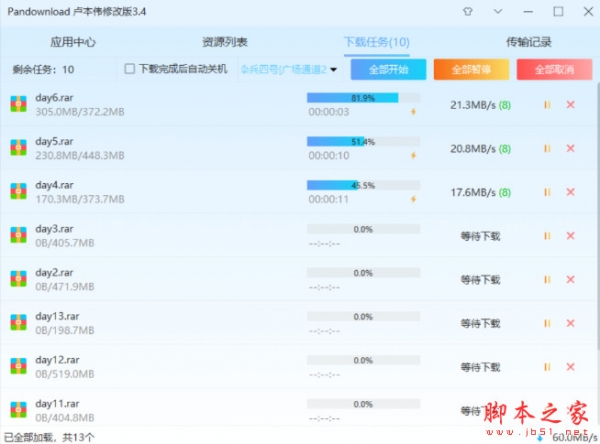This screenshot has width=600, height=444.
Task: Cancel the day12.rar task
Action: pos(571,367)
